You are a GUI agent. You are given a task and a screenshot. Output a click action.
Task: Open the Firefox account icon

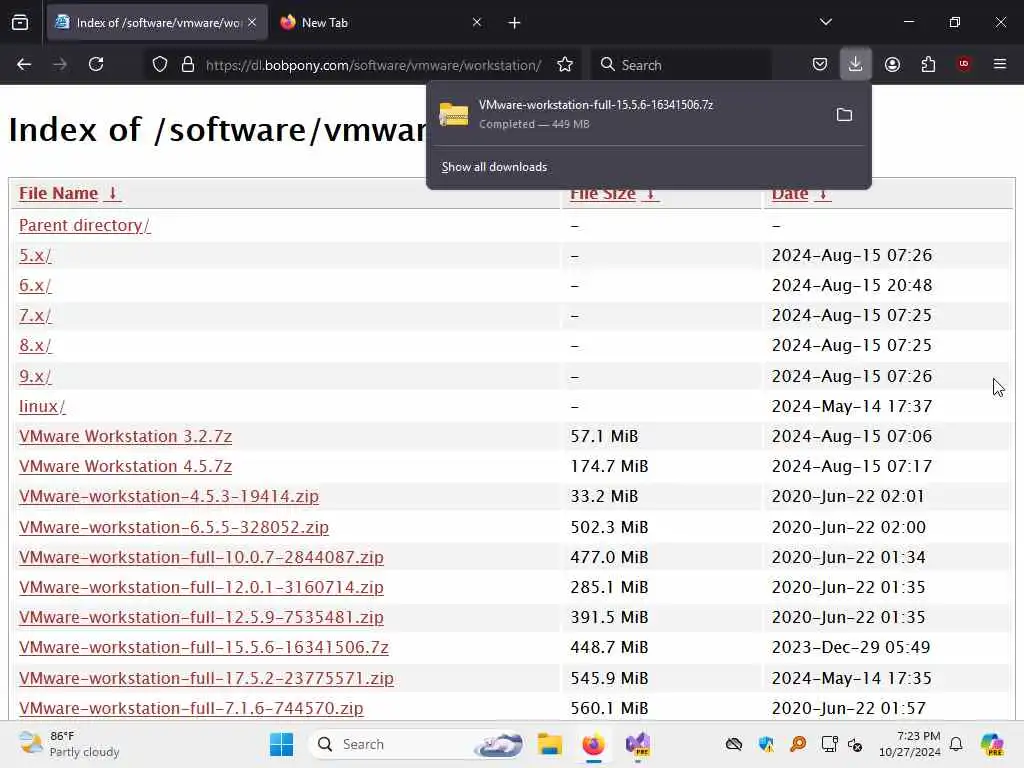tap(892, 64)
